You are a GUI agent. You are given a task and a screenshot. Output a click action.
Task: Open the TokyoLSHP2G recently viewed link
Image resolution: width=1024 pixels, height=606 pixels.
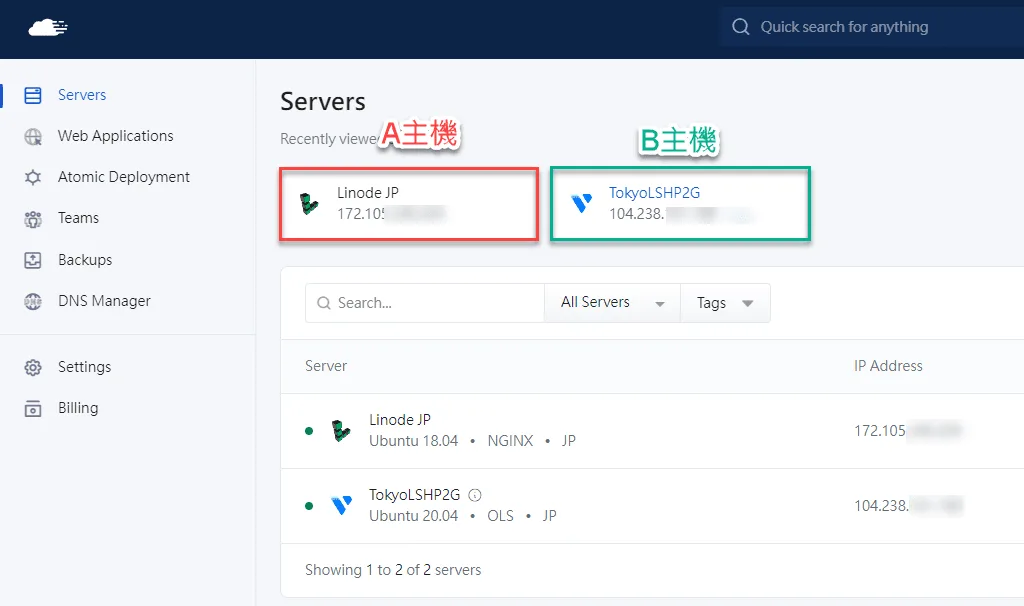654,193
